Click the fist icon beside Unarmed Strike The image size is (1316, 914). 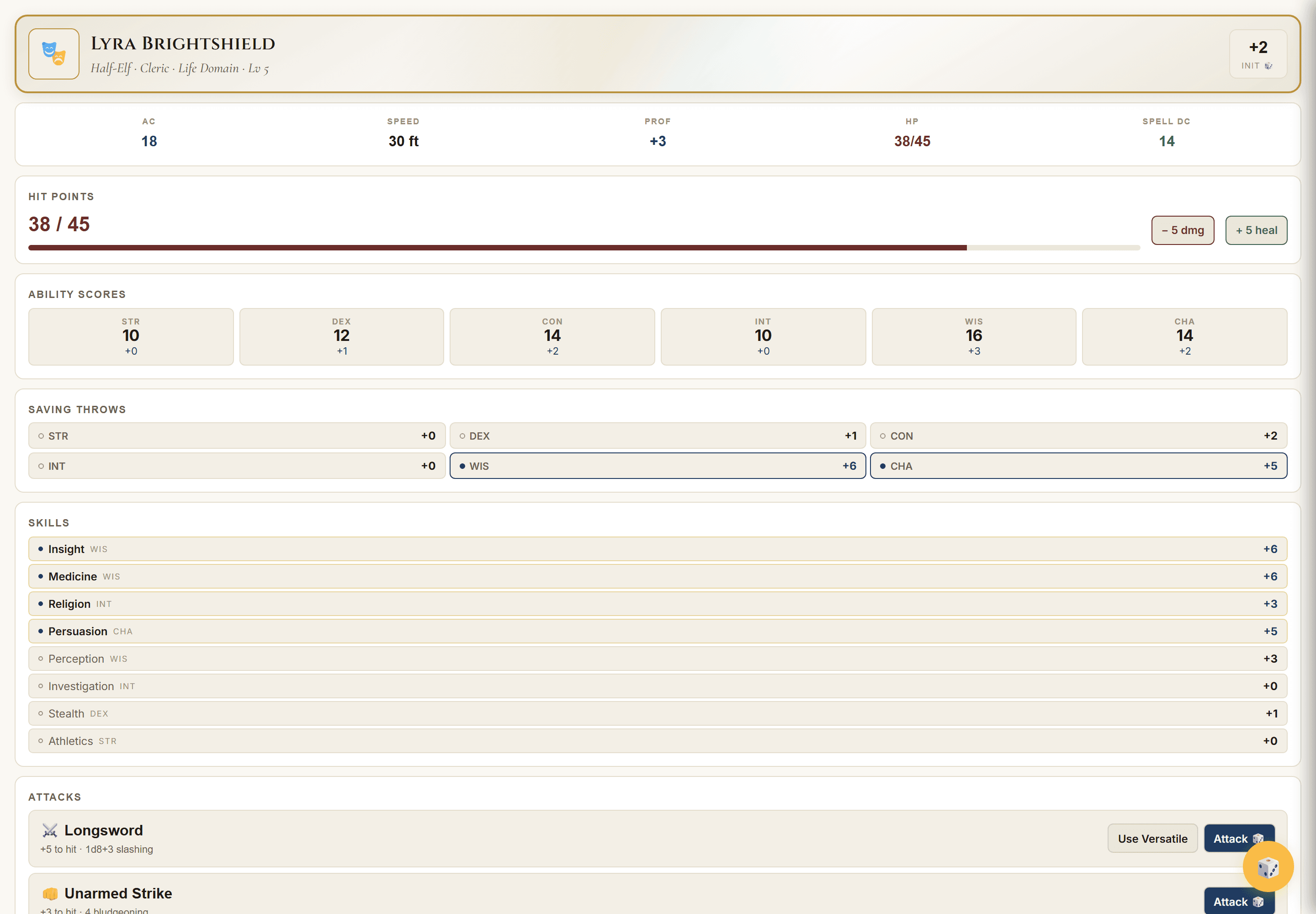click(50, 893)
